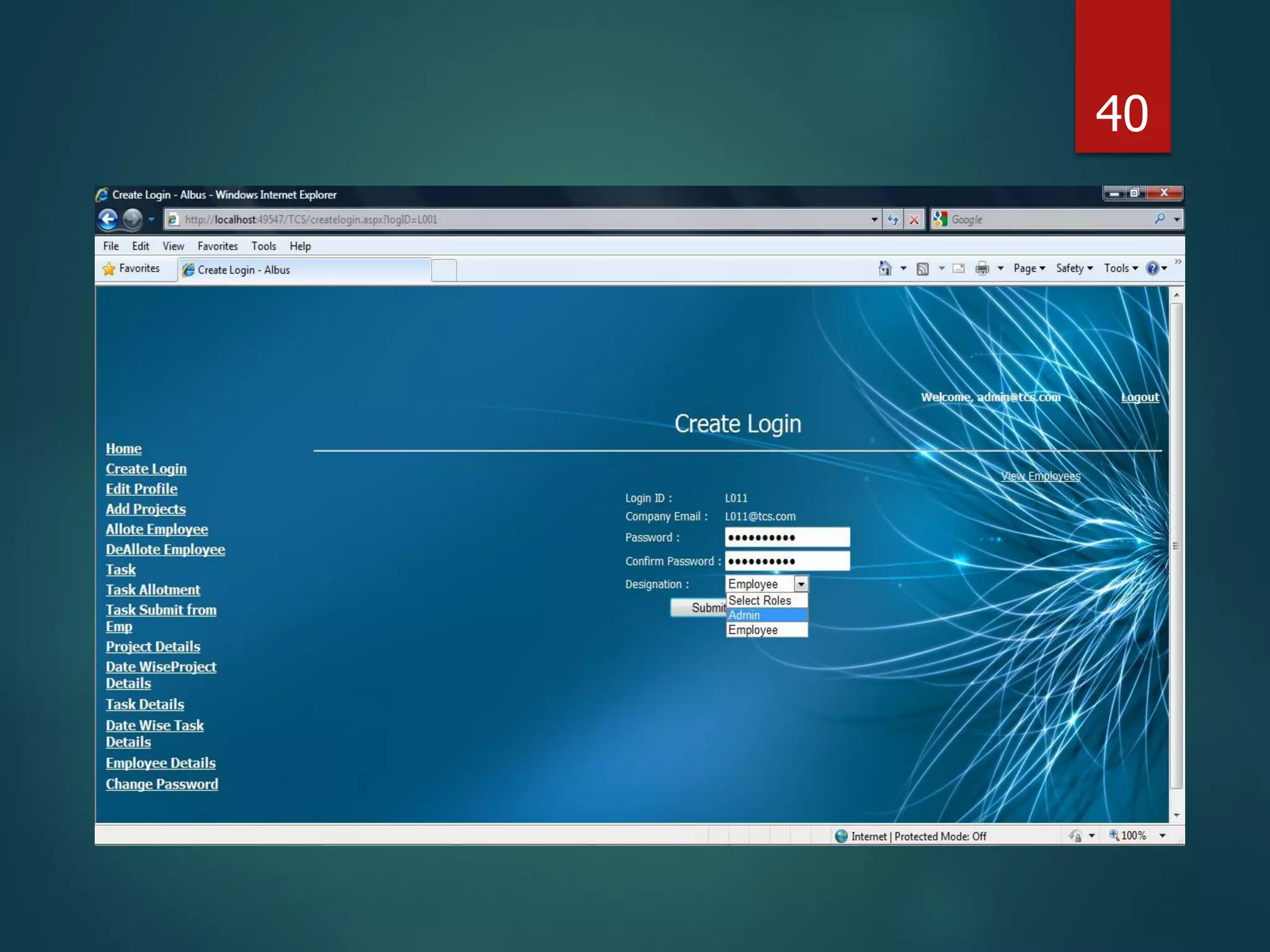Screen dimensions: 1270x952
Task: Click the search magnifier icon
Action: [1159, 219]
